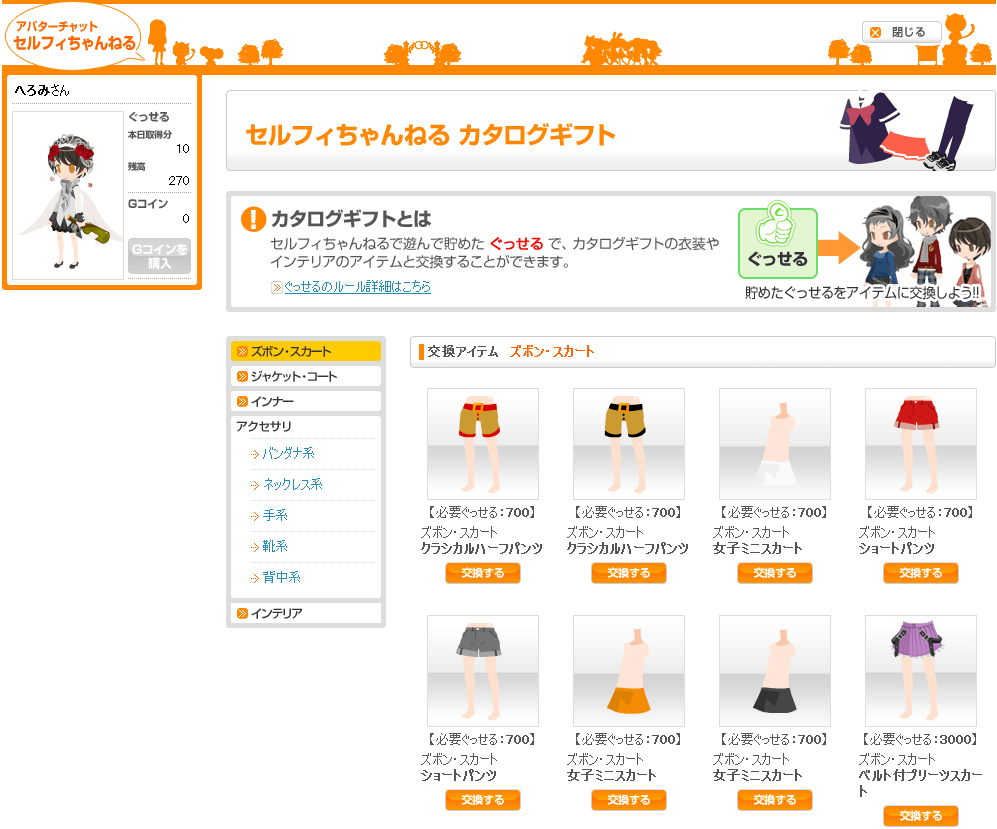
Task: Click the インテリア arrow icon
Action: (x=242, y=613)
